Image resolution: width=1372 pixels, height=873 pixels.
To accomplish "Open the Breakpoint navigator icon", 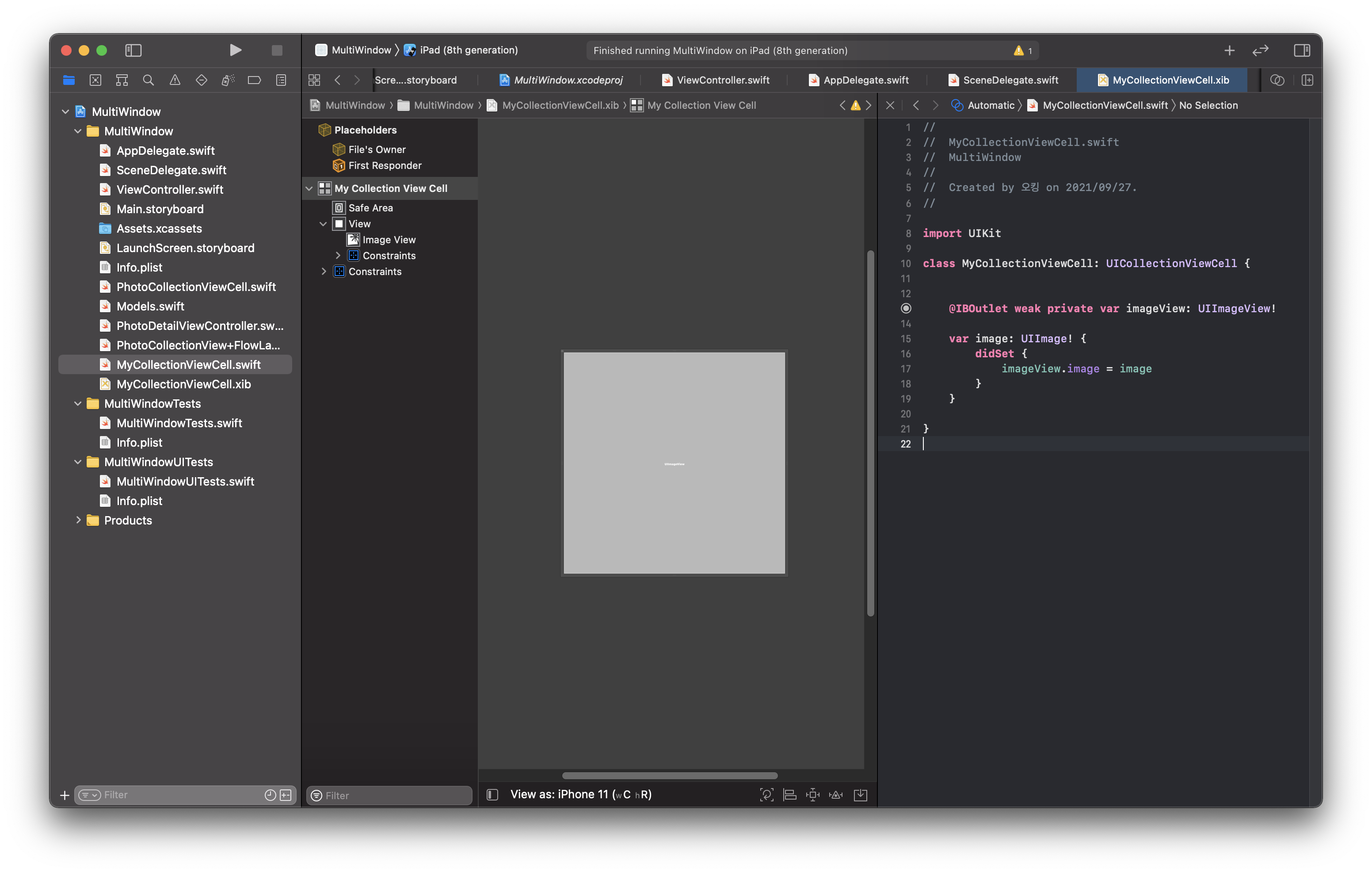I will coord(254,80).
